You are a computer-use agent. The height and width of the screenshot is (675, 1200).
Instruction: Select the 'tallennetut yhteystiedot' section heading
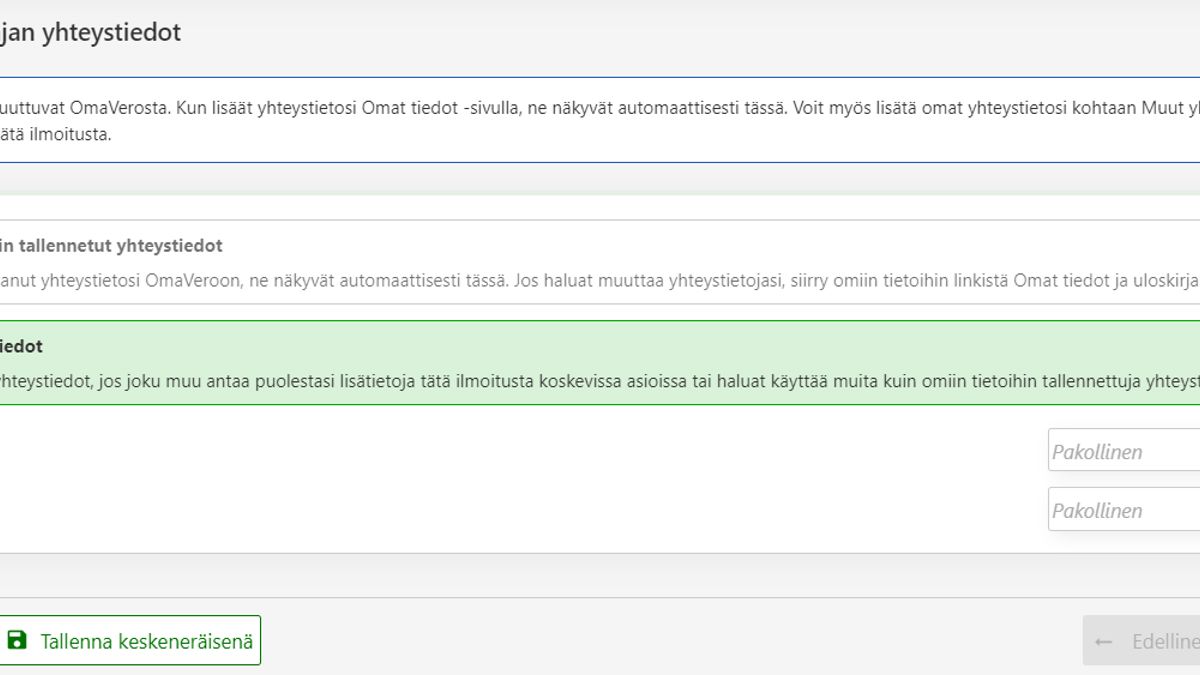[111, 245]
